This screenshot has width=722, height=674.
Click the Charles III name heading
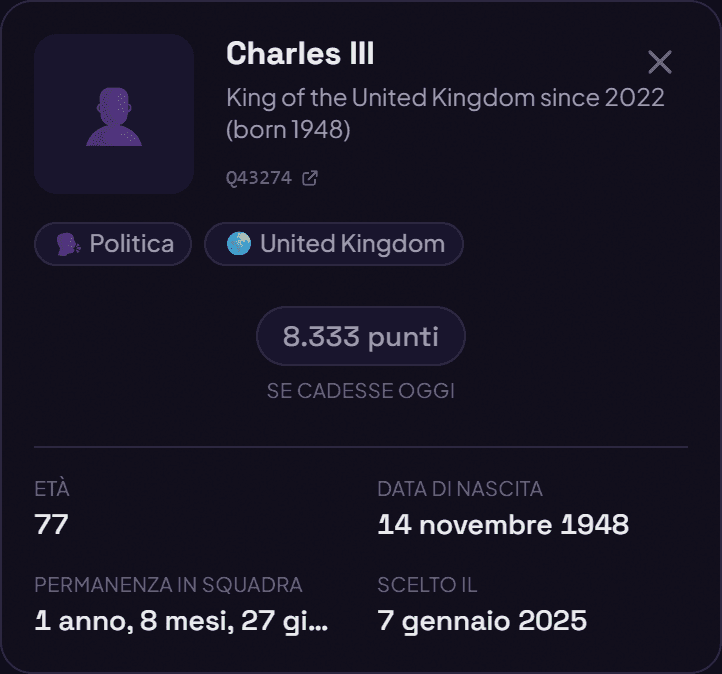click(x=300, y=53)
